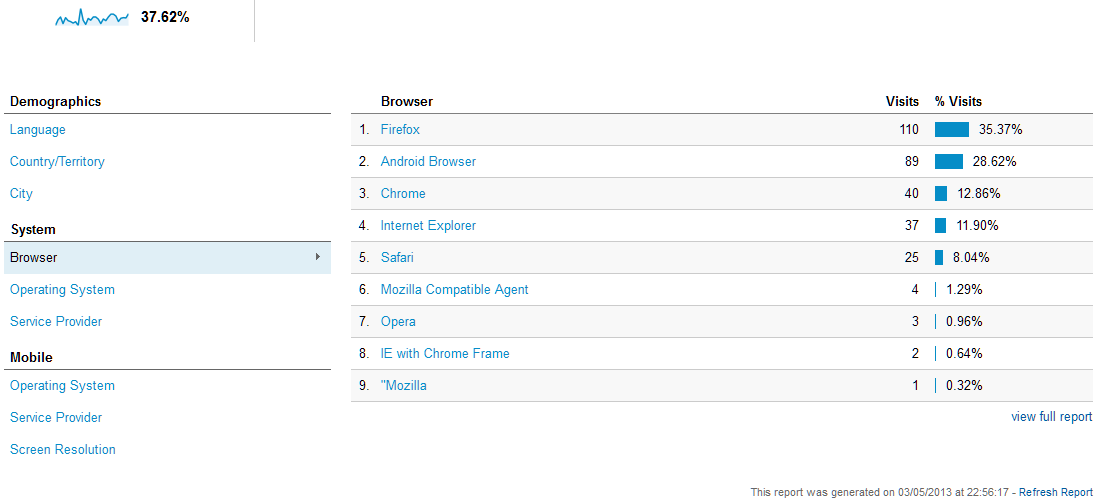Image resolution: width=1102 pixels, height=501 pixels.
Task: Open the Firefox browser link
Action: 401,129
